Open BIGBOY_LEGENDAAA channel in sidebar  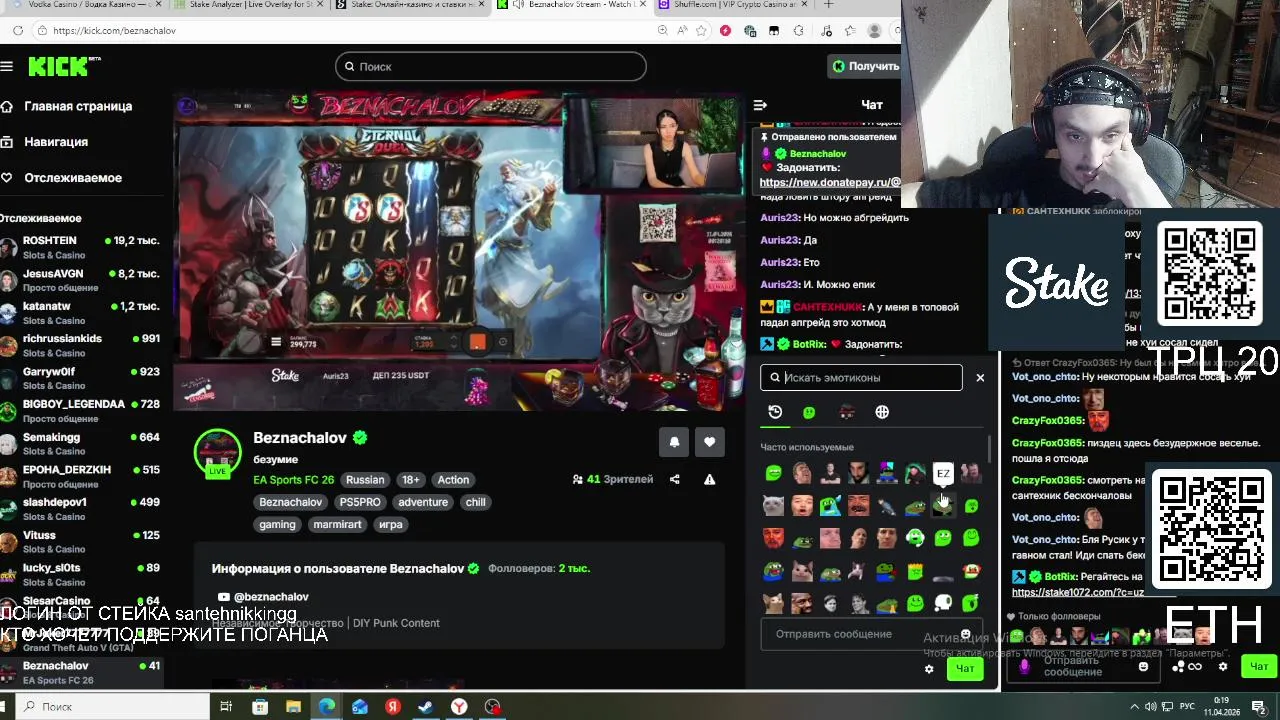(x=81, y=410)
